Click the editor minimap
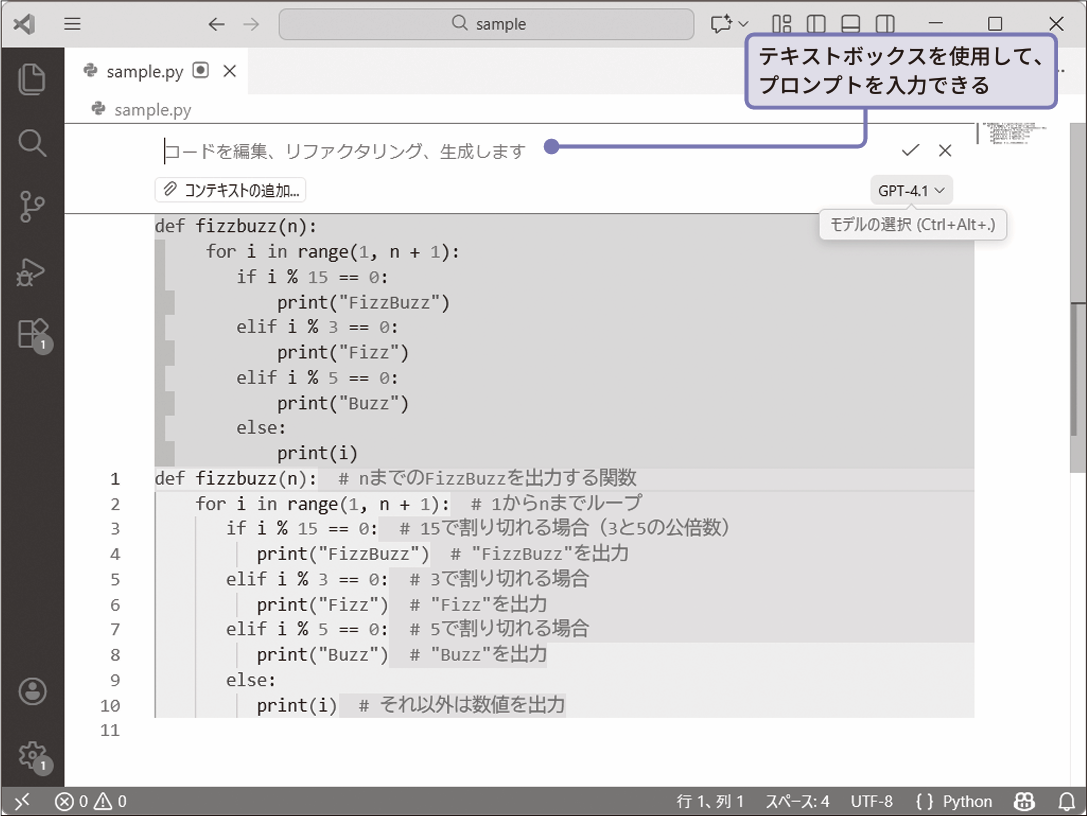This screenshot has height=816, width=1087. click(x=1015, y=133)
